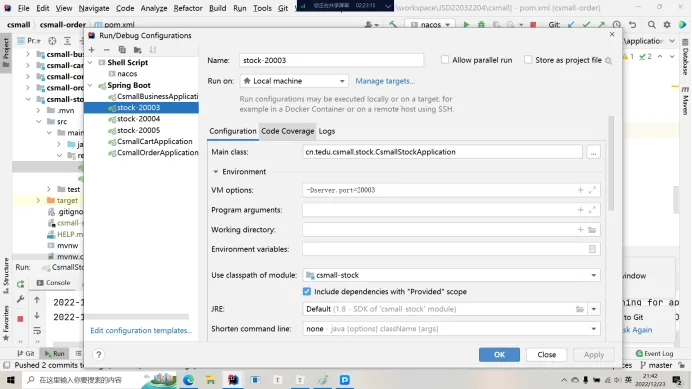This screenshot has width=692, height=389.
Task: Open Shorten command line dropdown
Action: click(x=451, y=329)
